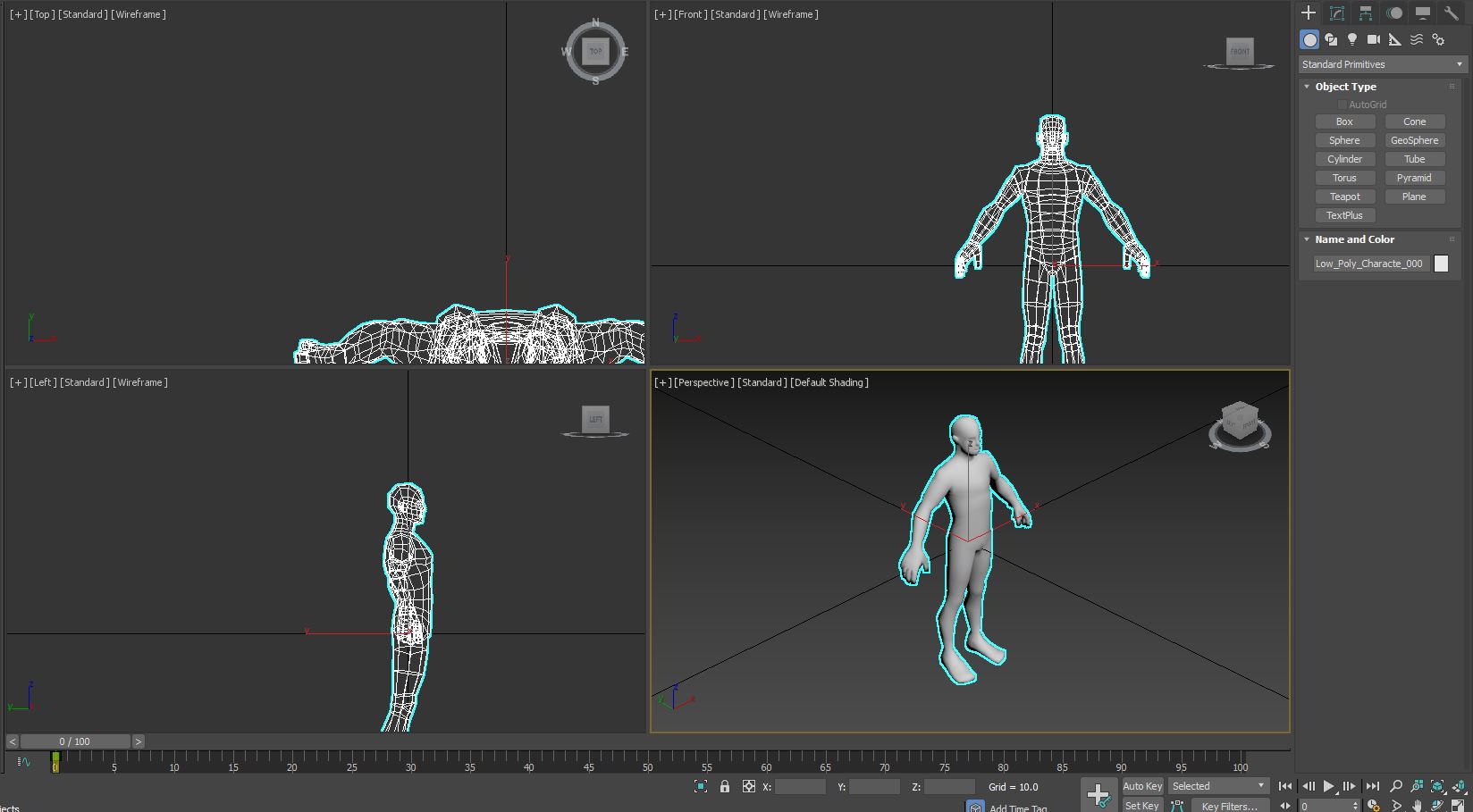Toggle Absolute/Offset transform mode icon

point(749,786)
